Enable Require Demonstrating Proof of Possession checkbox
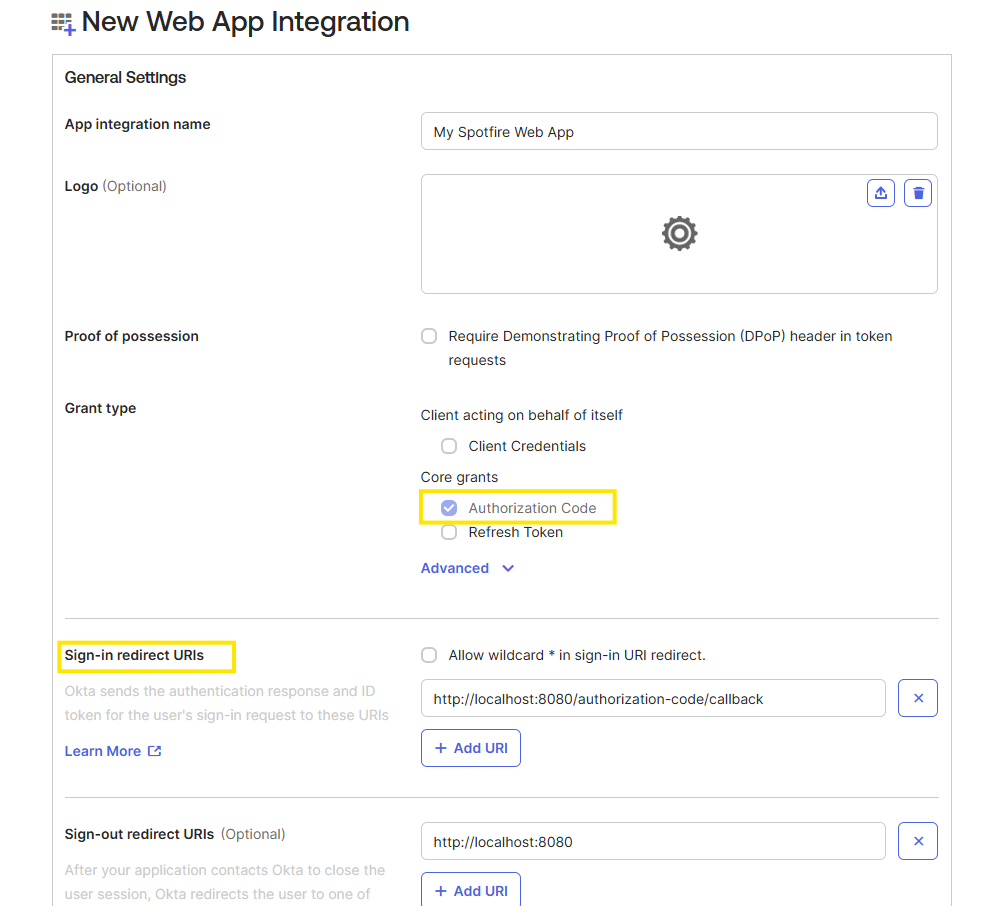This screenshot has width=992, height=906. (429, 336)
